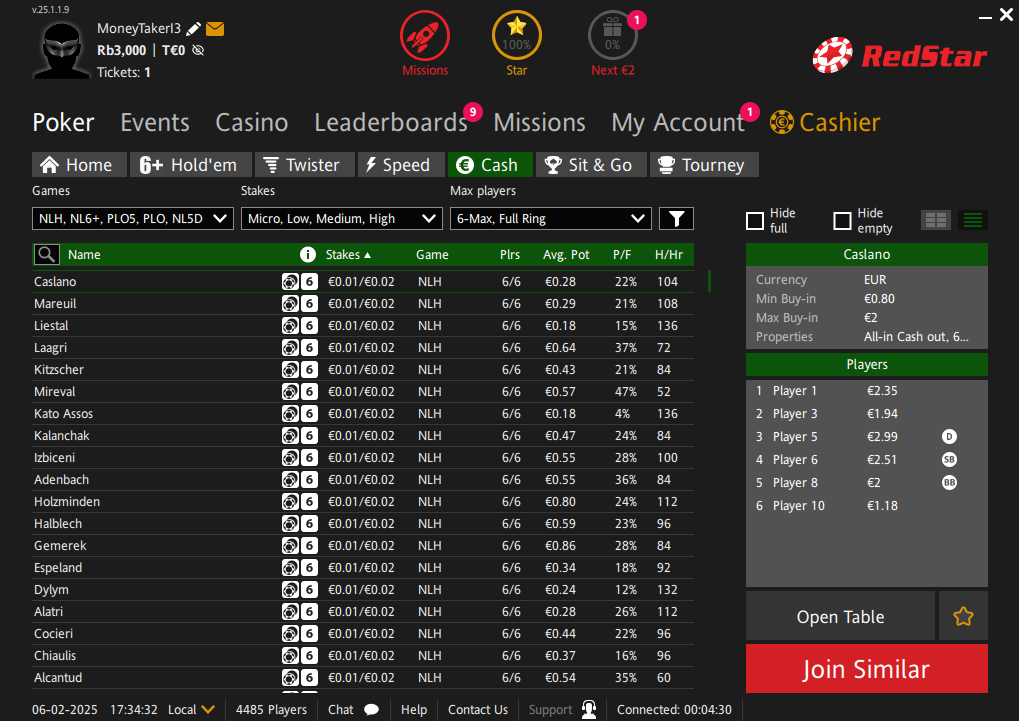Click all-in cash out icon on Mireval row
The height and width of the screenshot is (721, 1019).
[290, 392]
